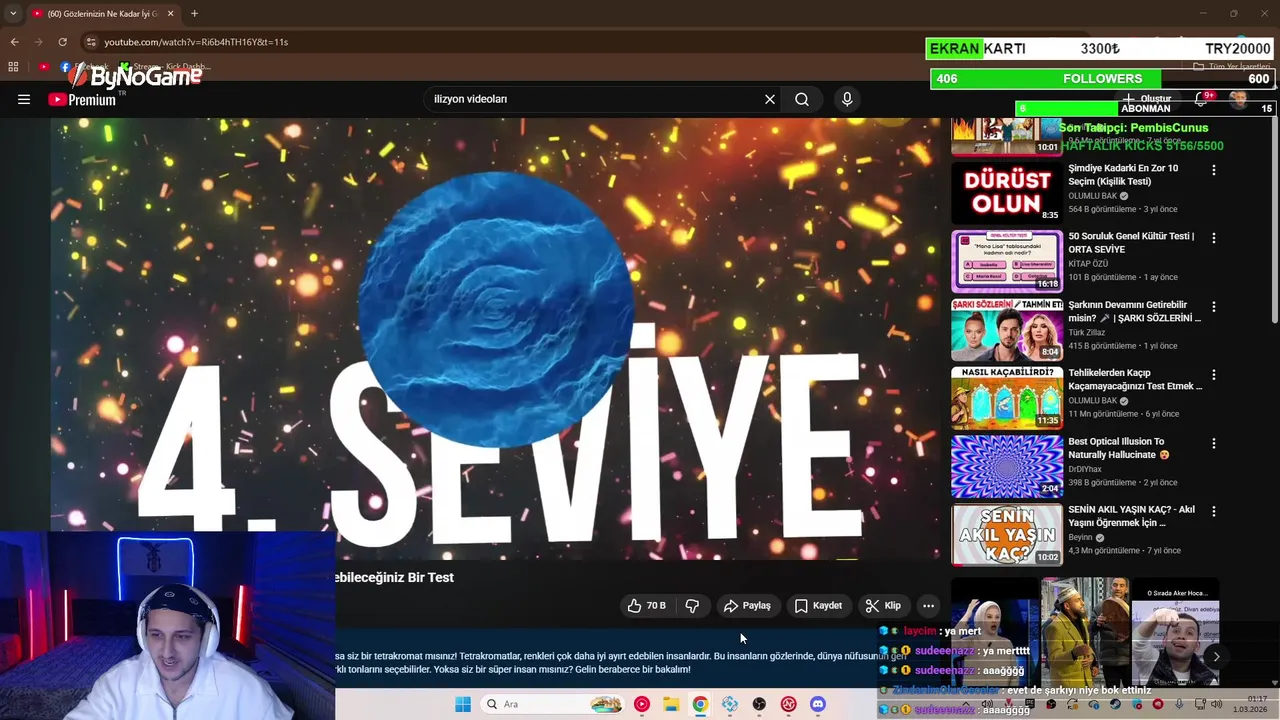Open title Best Optical Illusion To Naturally Hallucinate
The image size is (1280, 720).
[x=1119, y=448]
